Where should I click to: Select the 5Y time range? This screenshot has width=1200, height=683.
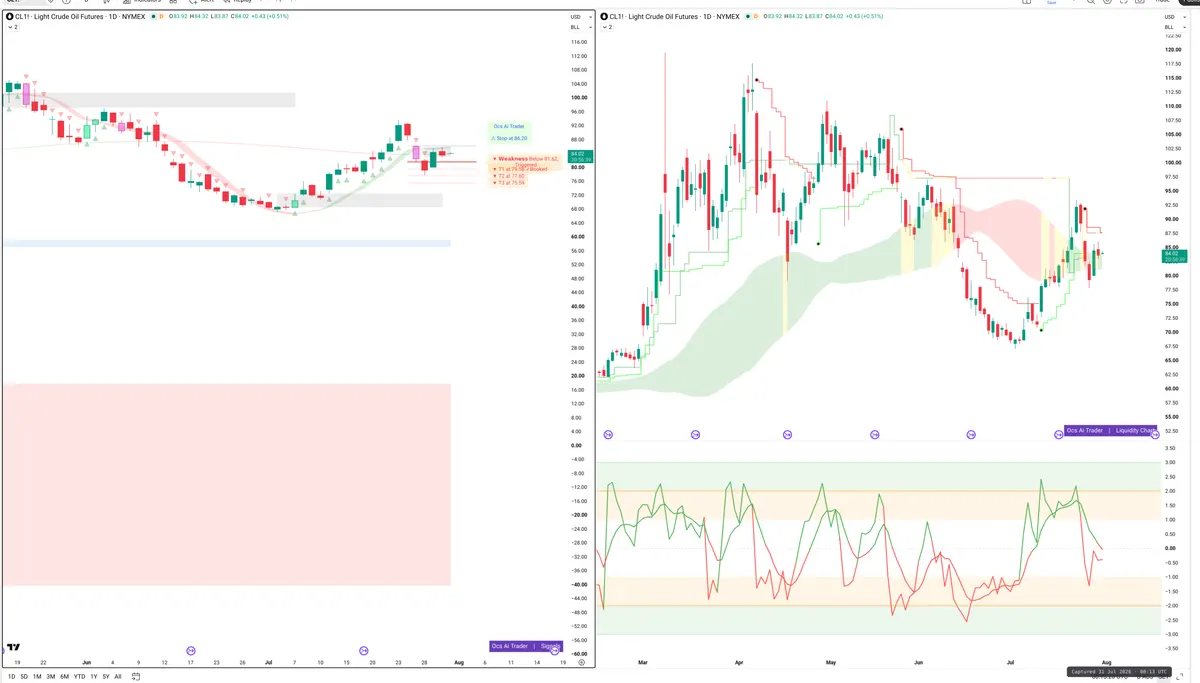(x=106, y=677)
